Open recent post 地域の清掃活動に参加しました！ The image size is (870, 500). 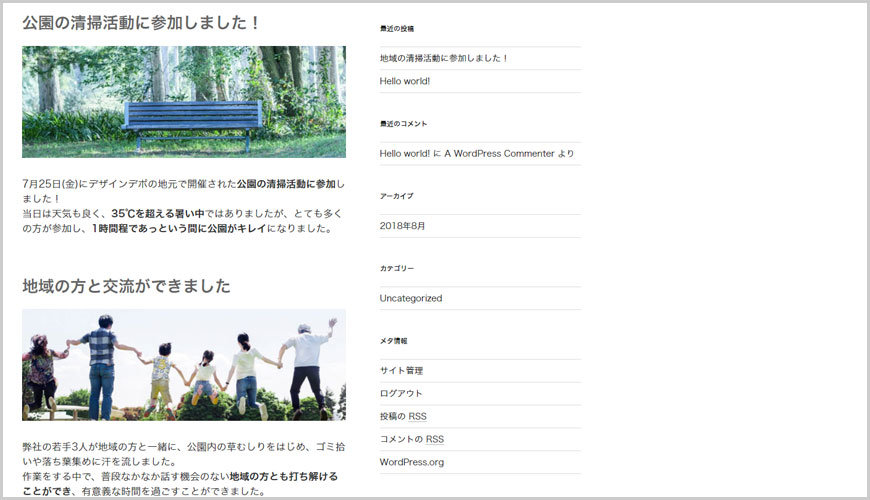tap(443, 58)
